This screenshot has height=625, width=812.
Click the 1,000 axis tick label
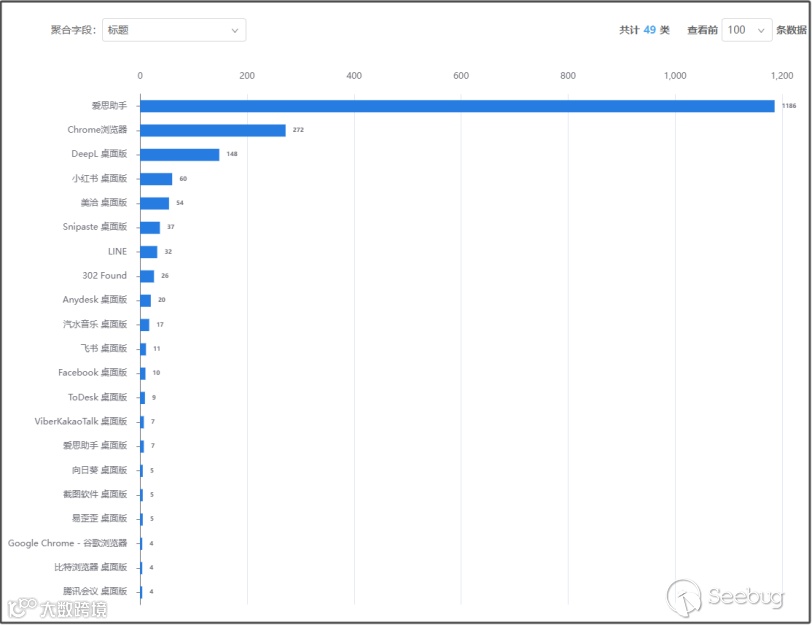click(x=675, y=76)
